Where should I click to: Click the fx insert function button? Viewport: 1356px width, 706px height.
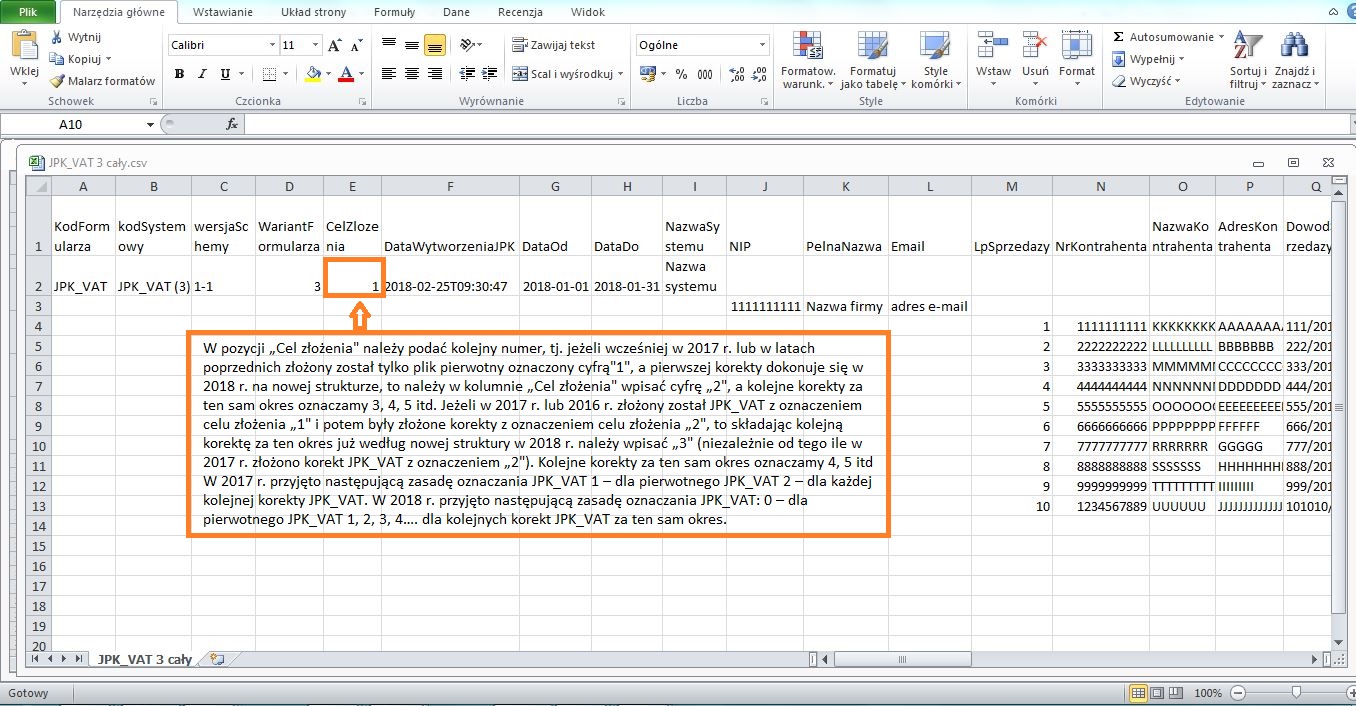pyautogui.click(x=232, y=125)
